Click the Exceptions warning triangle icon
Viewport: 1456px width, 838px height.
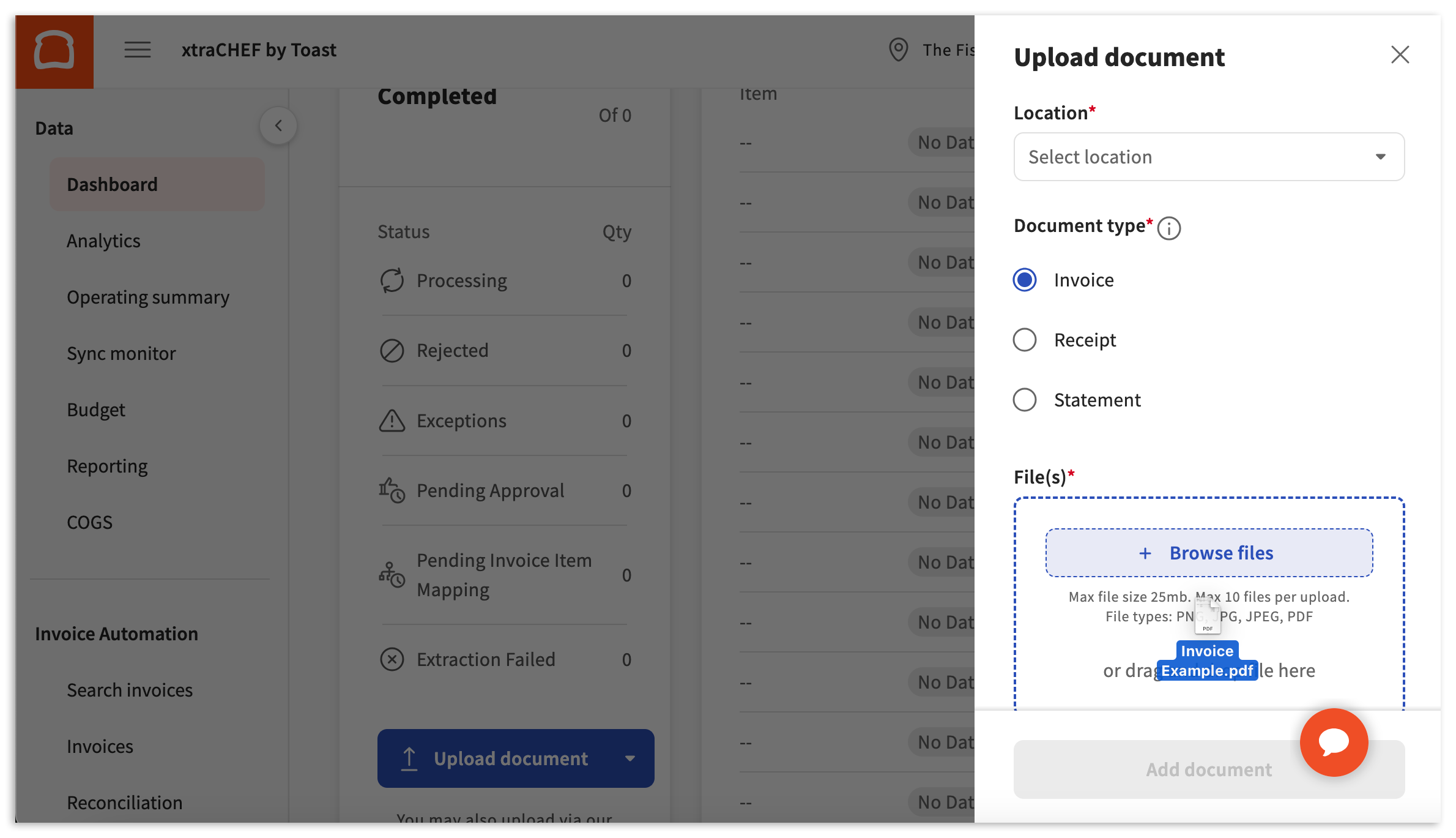coord(392,421)
